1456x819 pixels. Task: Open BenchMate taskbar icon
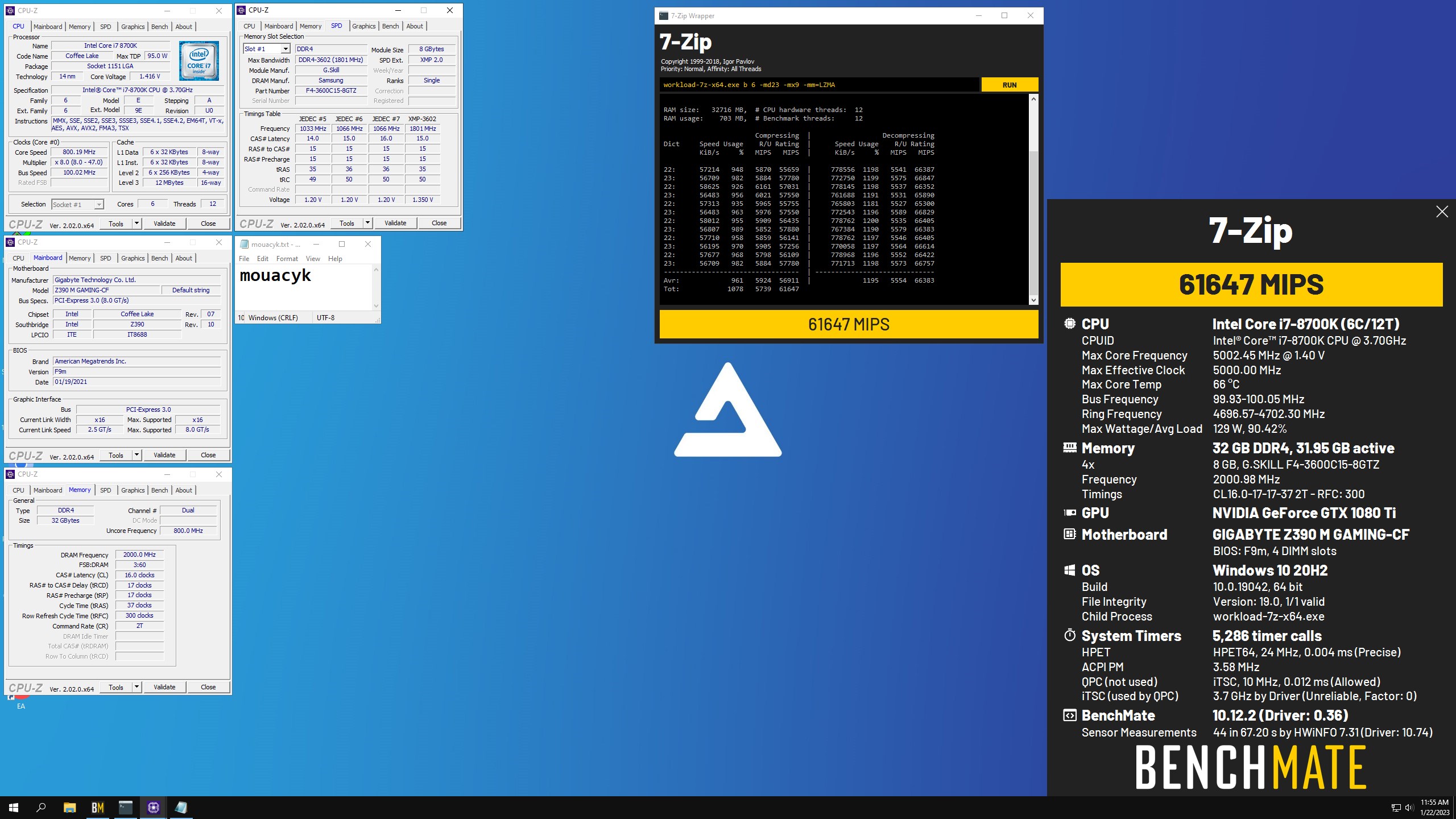pyautogui.click(x=97, y=807)
